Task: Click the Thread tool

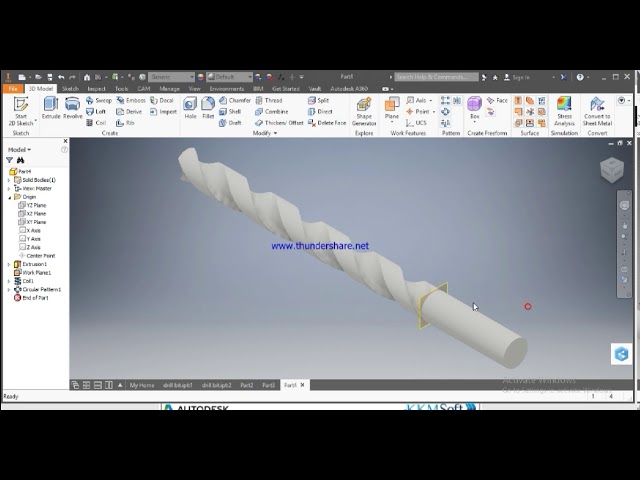Action: coord(269,100)
